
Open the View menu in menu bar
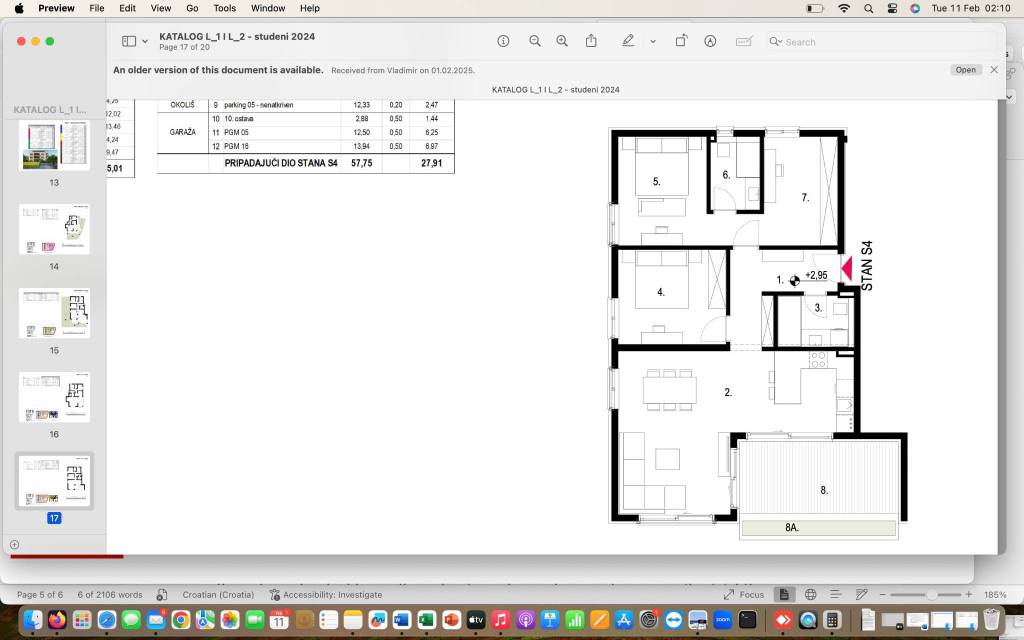[x=160, y=8]
